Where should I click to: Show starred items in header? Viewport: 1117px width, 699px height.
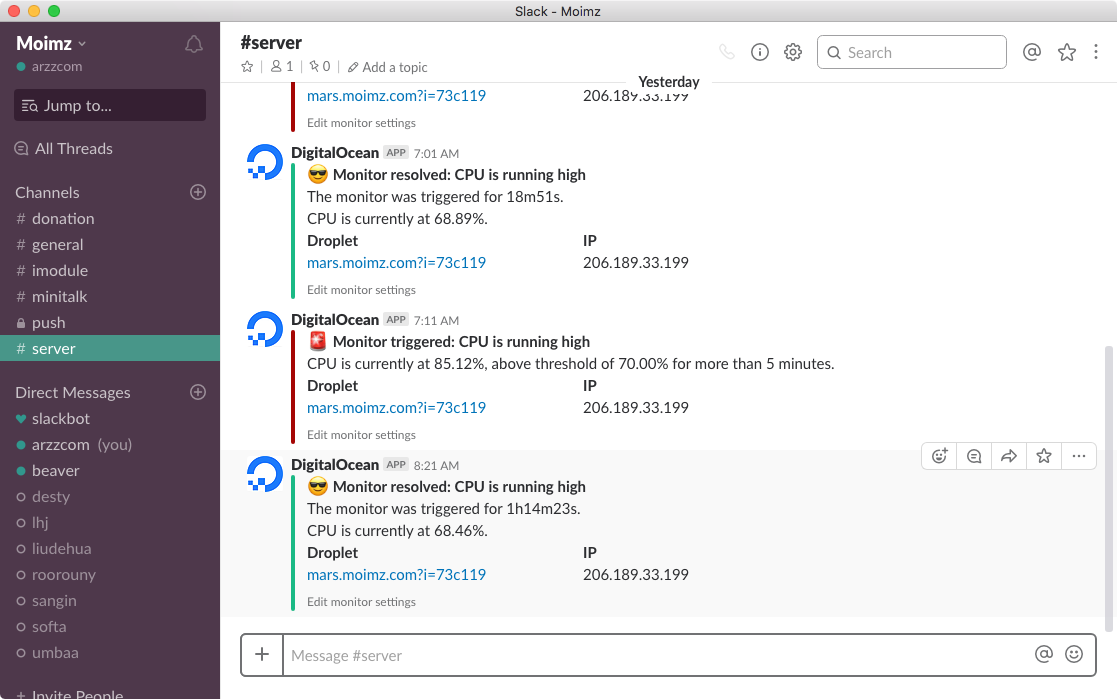click(x=1067, y=53)
